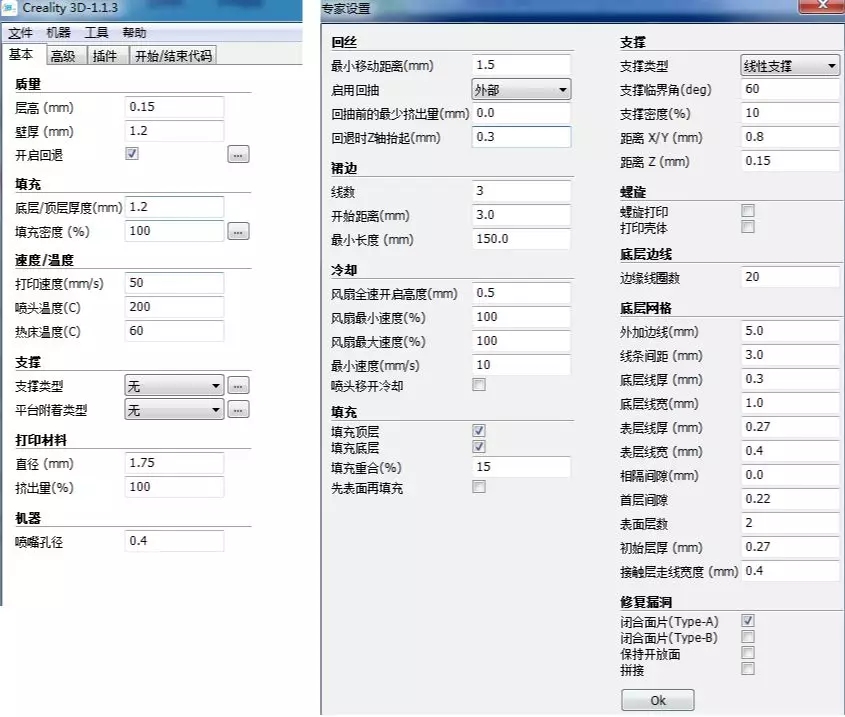Switch to the 高级 tab

point(66,56)
